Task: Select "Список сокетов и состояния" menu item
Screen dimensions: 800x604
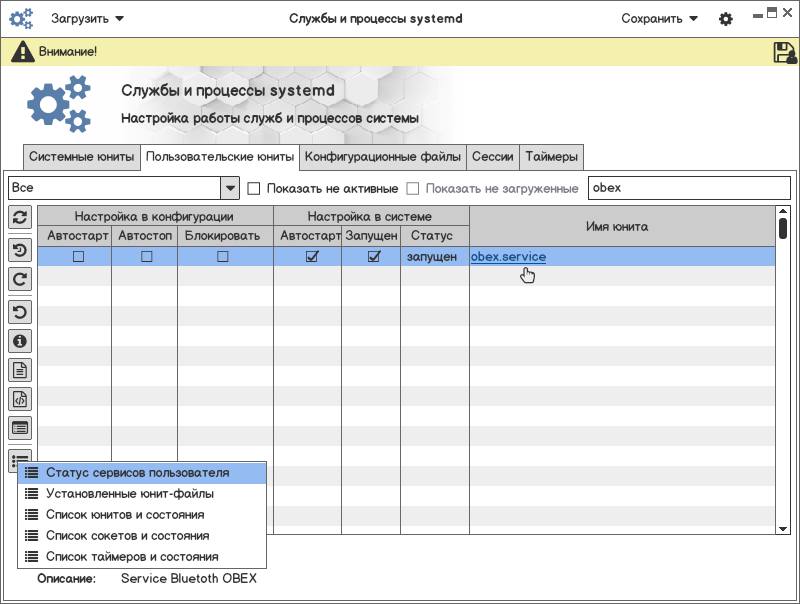Action: click(x=127, y=535)
